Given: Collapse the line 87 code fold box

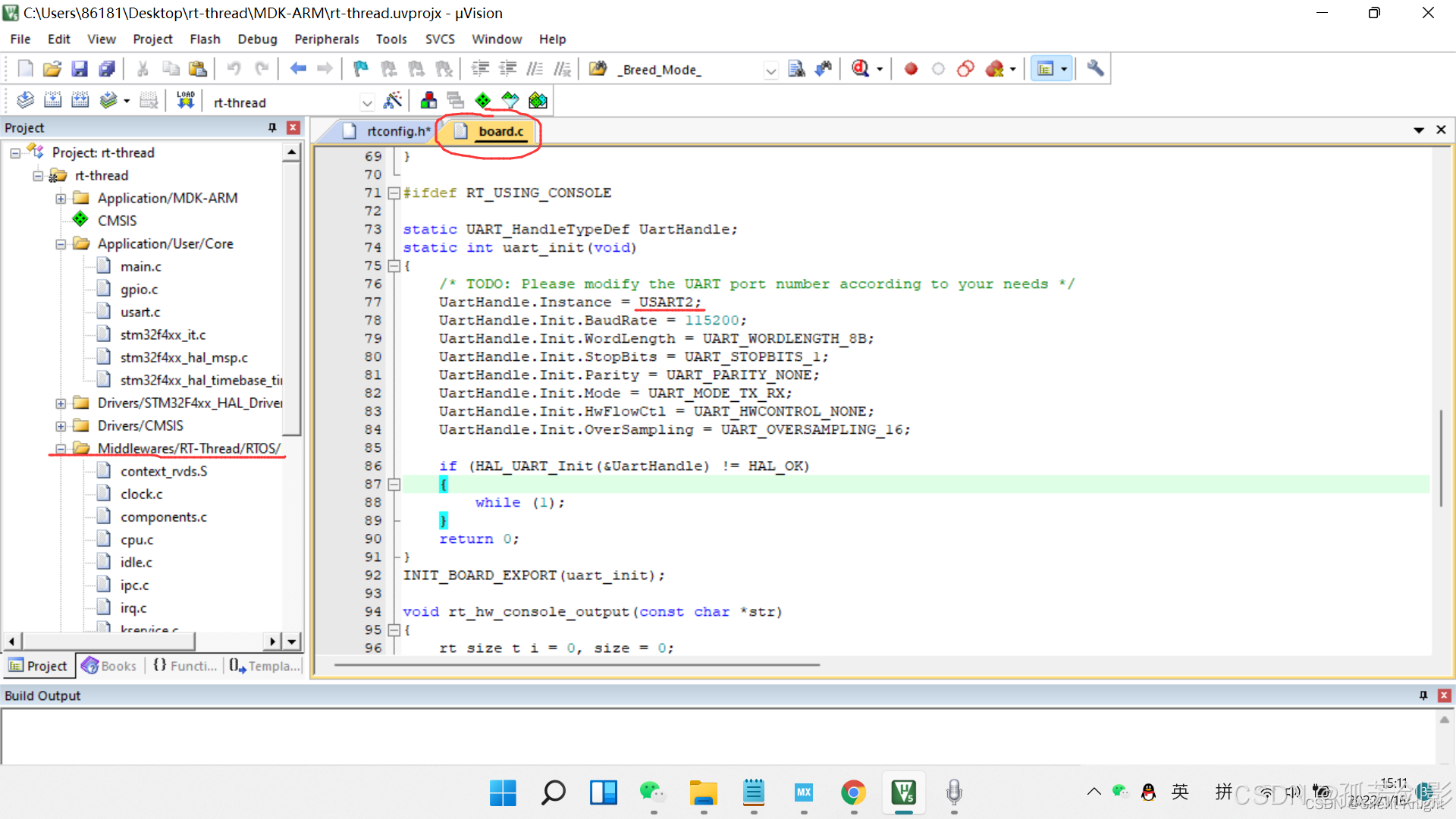Looking at the screenshot, I should [x=394, y=485].
